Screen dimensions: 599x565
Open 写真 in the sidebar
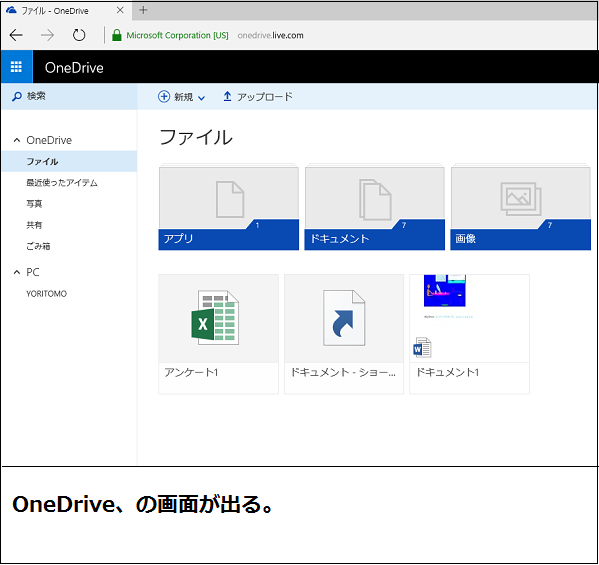click(x=34, y=204)
